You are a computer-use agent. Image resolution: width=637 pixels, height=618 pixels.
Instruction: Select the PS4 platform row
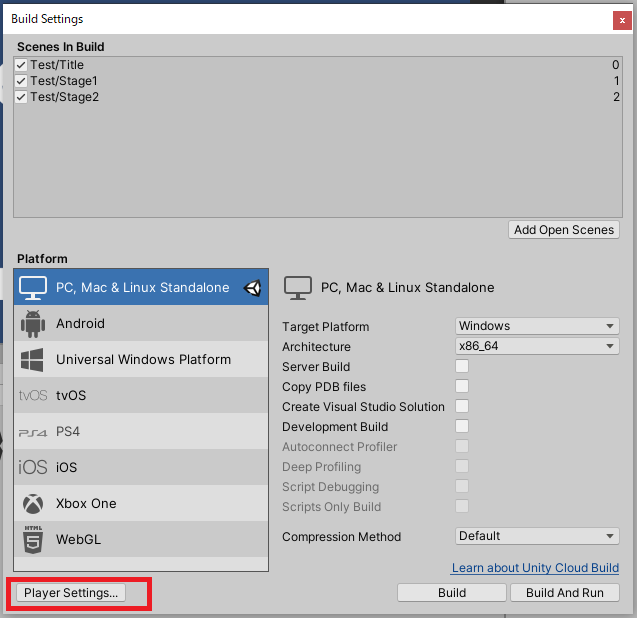[141, 432]
